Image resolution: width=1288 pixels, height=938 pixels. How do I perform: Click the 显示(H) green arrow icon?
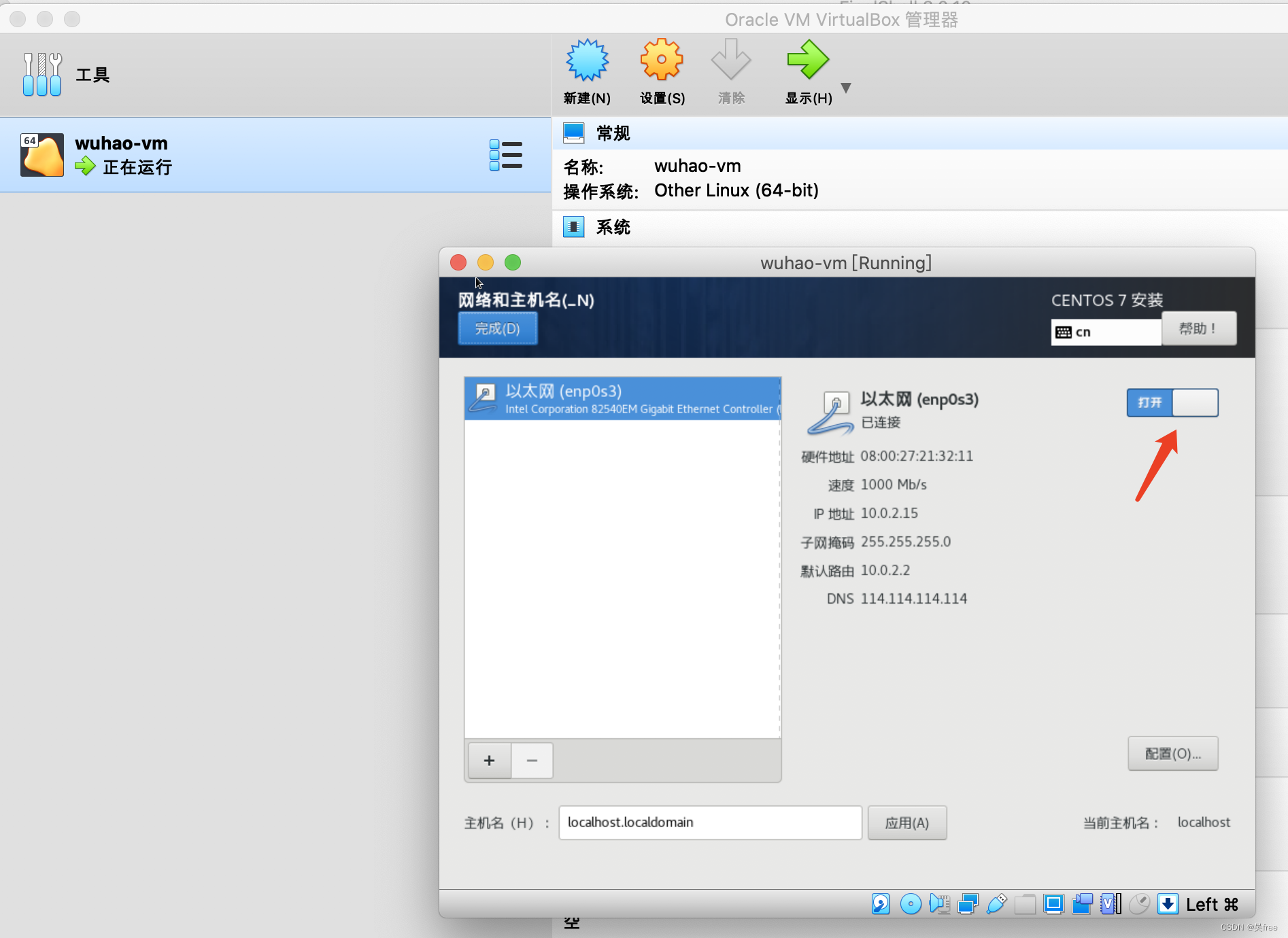(808, 61)
